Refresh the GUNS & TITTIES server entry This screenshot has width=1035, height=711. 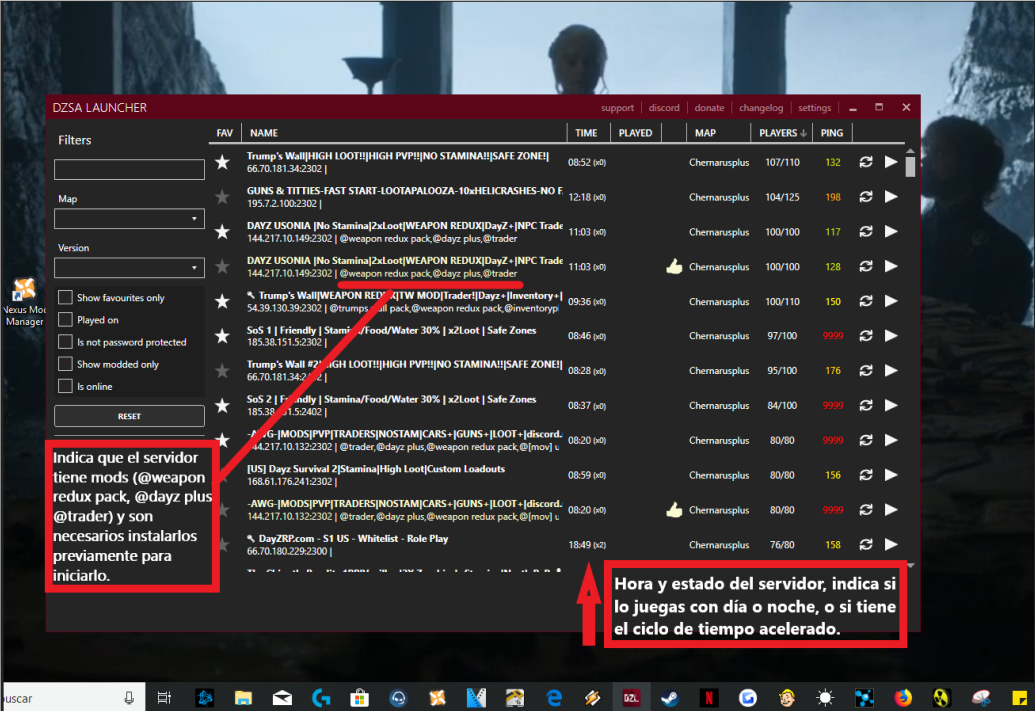click(x=866, y=197)
